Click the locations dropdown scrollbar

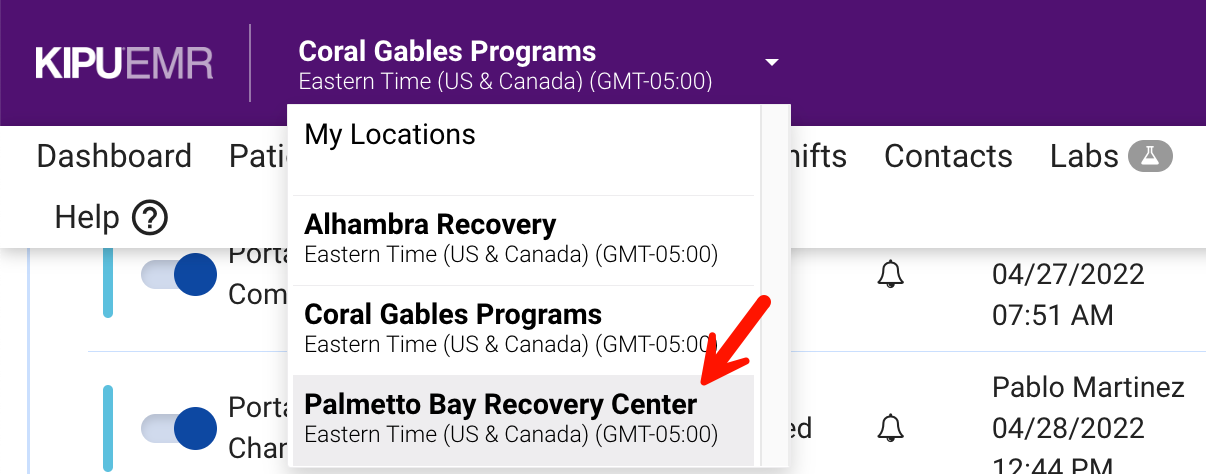[775, 280]
